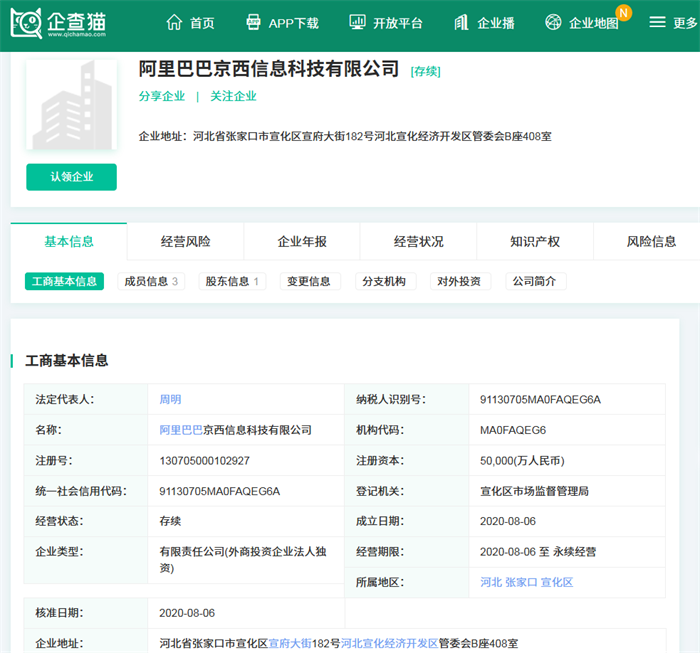The height and width of the screenshot is (653, 700).
Task: Click legal representative link 周明
Action: point(170,399)
